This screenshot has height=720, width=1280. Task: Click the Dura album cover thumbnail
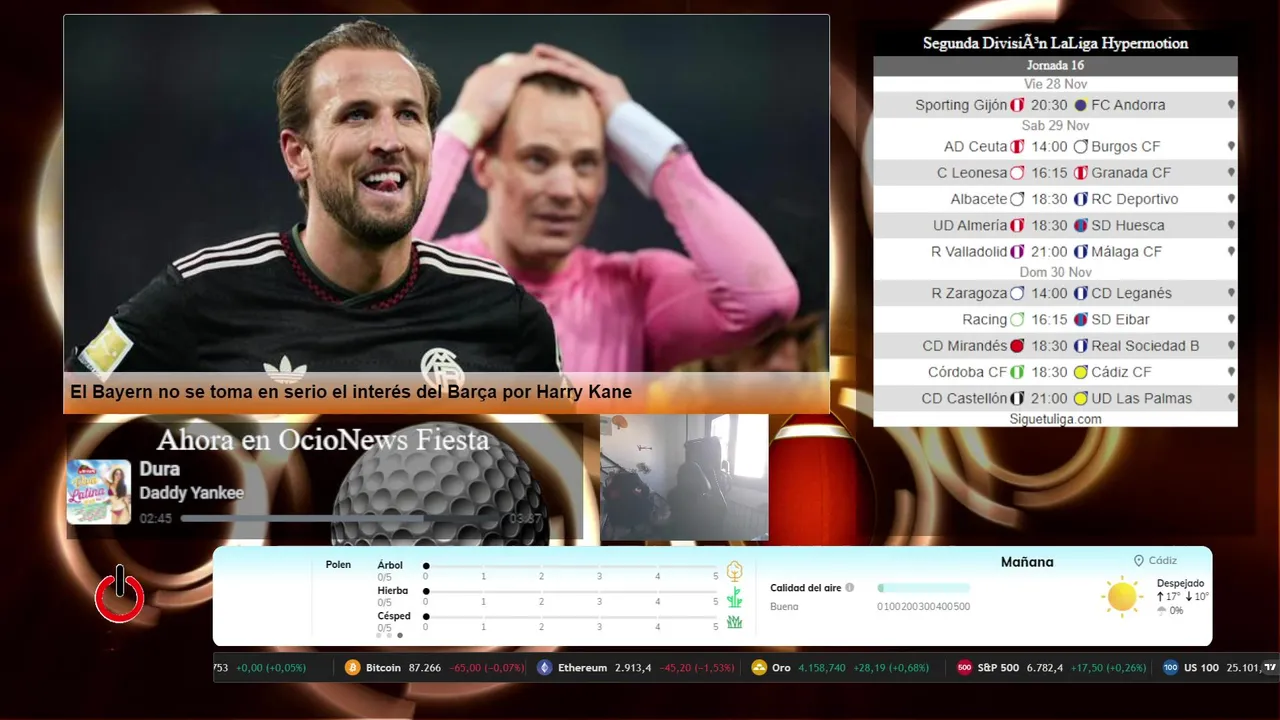99,492
